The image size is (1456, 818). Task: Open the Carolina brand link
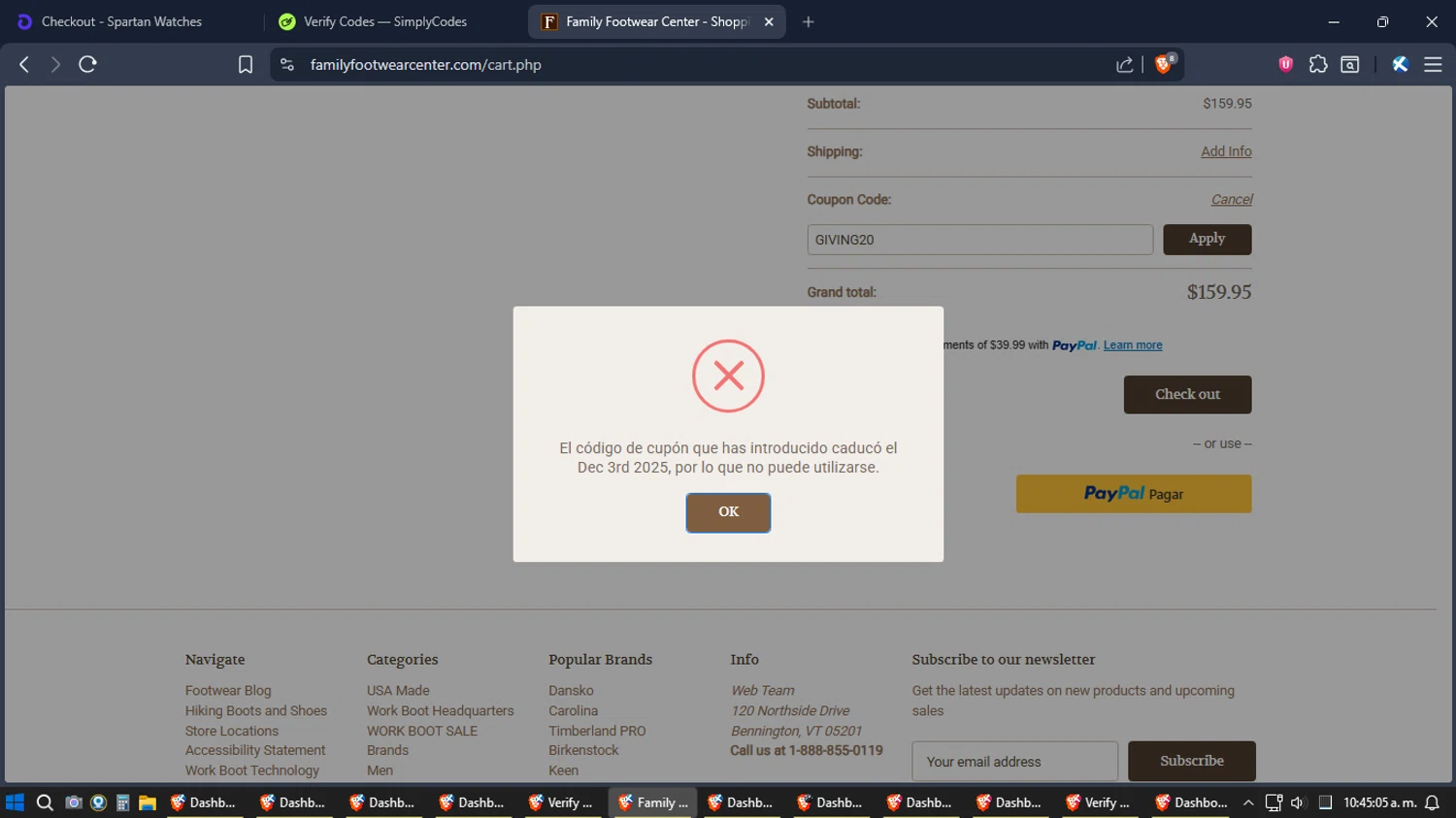[x=573, y=710]
